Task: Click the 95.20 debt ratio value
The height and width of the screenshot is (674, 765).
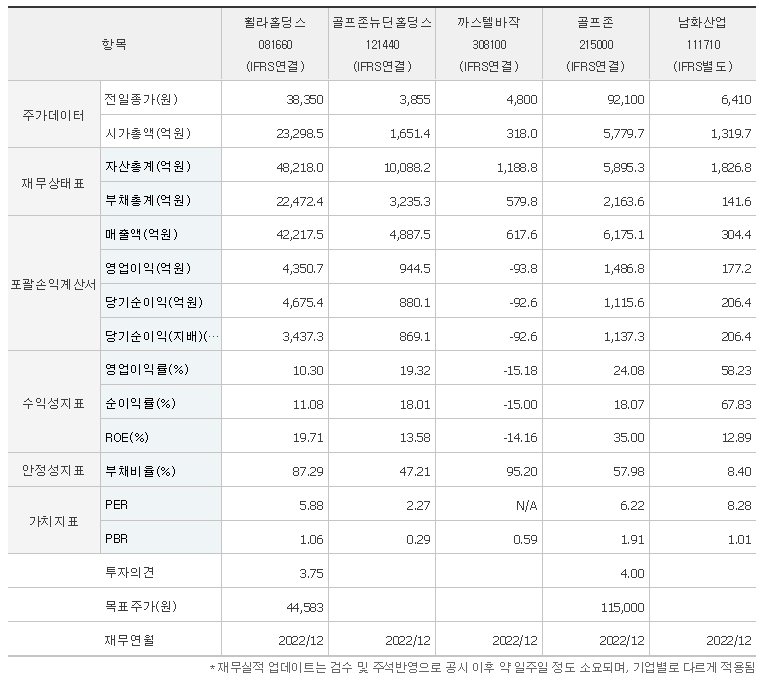Action: pyautogui.click(x=522, y=471)
